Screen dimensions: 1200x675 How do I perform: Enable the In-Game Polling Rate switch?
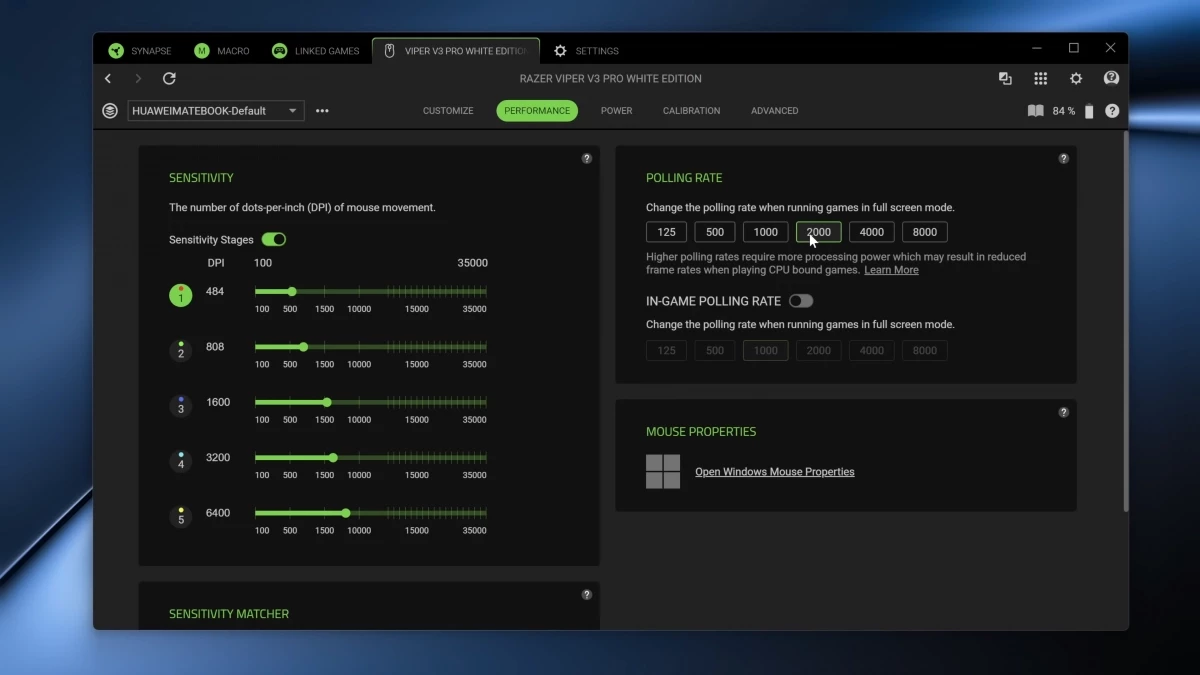pos(801,300)
